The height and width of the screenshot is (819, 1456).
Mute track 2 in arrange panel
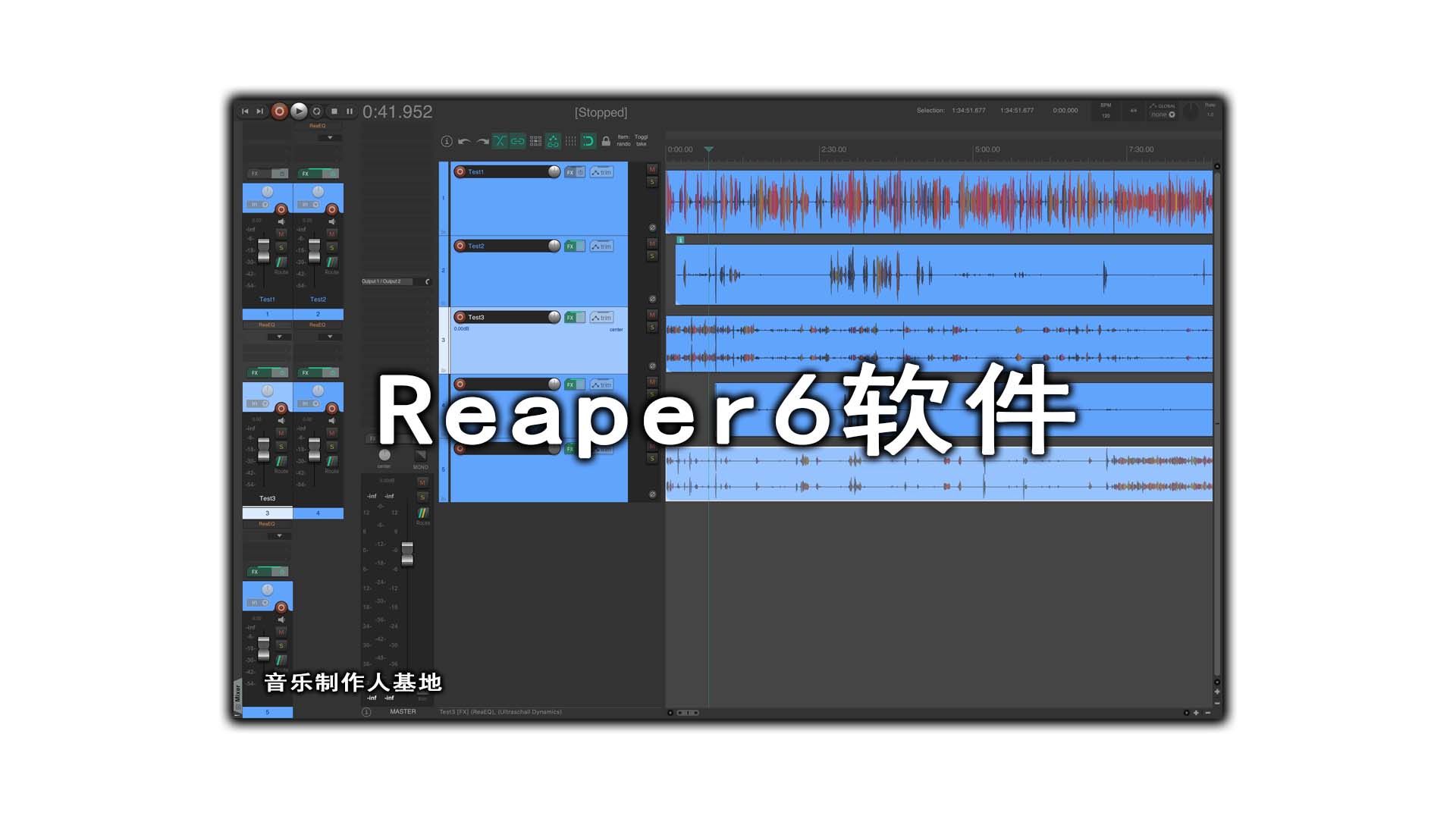tap(652, 243)
